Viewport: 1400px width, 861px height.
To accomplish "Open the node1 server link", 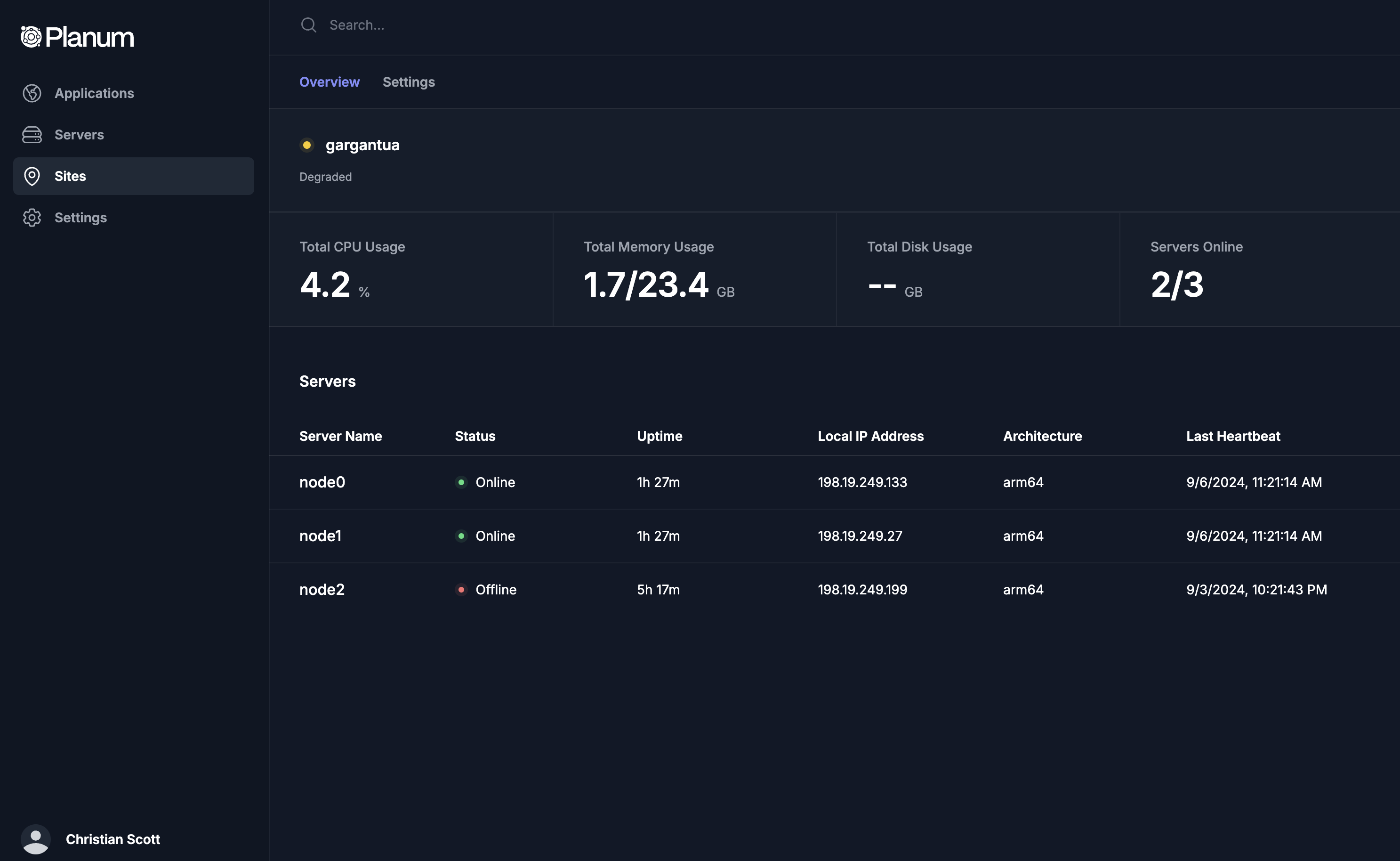I will point(321,536).
